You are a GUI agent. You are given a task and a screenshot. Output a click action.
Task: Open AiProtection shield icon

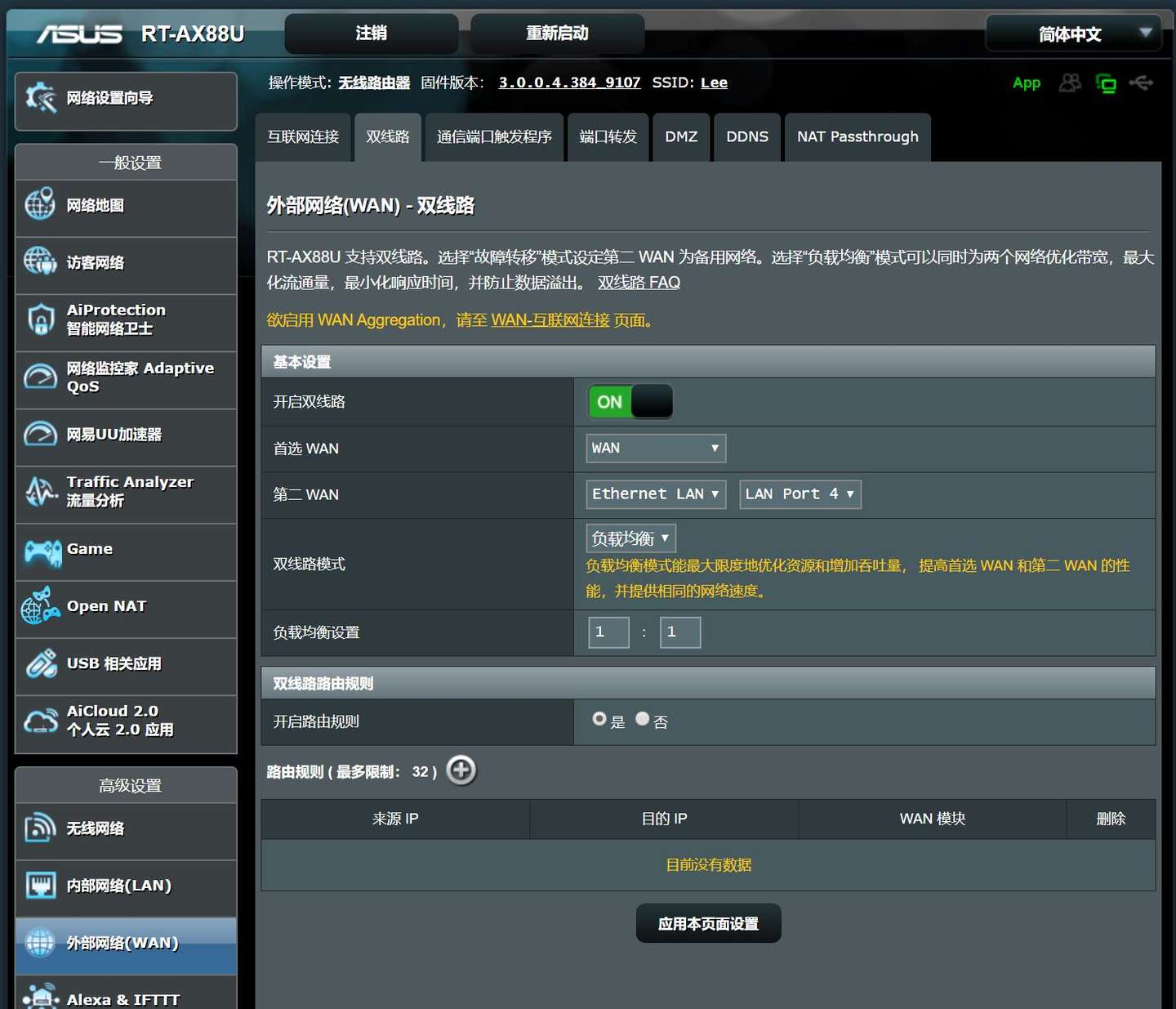(40, 319)
